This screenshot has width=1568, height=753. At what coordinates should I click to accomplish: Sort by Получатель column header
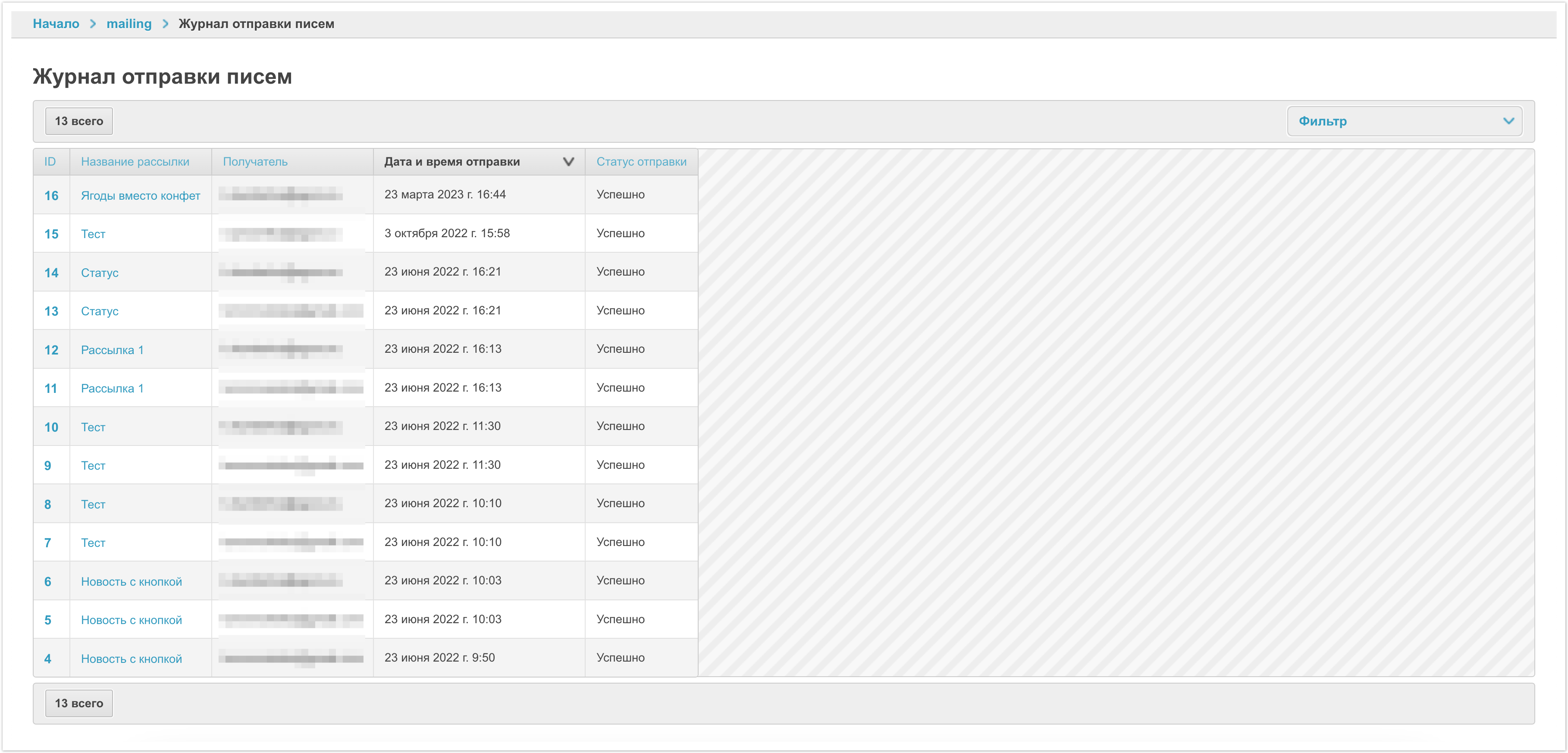pos(255,162)
